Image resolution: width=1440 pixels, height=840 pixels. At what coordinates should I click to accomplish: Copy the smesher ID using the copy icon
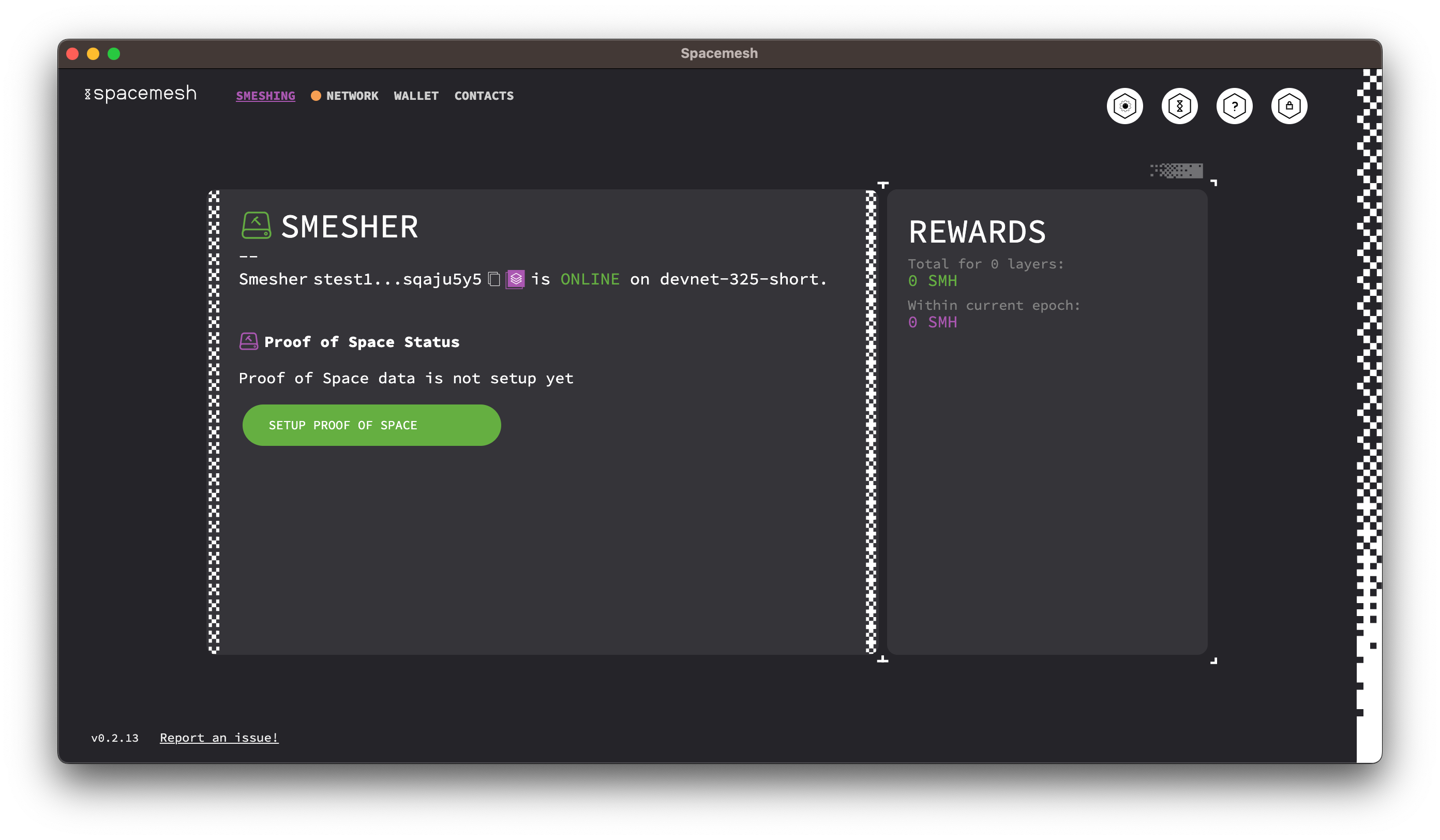(494, 279)
